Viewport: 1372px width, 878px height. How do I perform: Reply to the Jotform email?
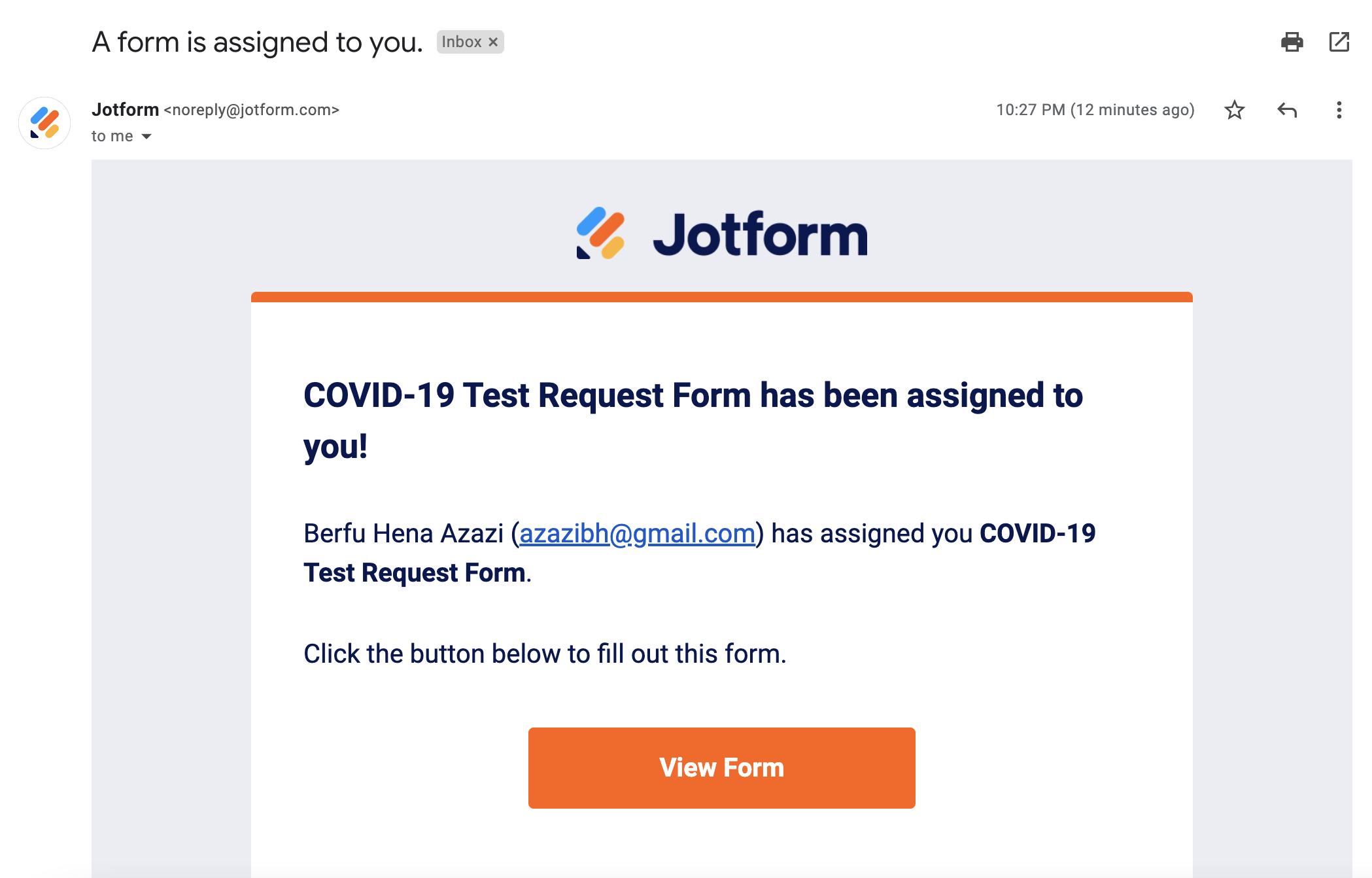(1286, 110)
